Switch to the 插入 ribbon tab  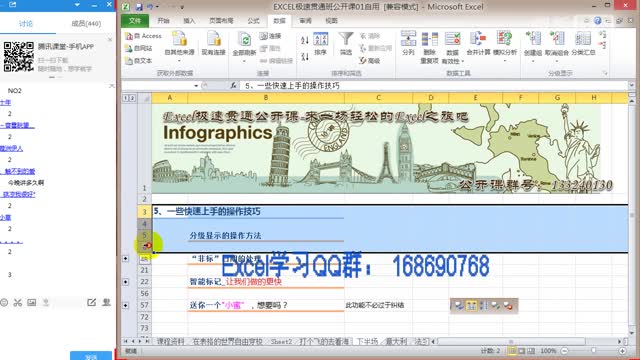coord(189,20)
